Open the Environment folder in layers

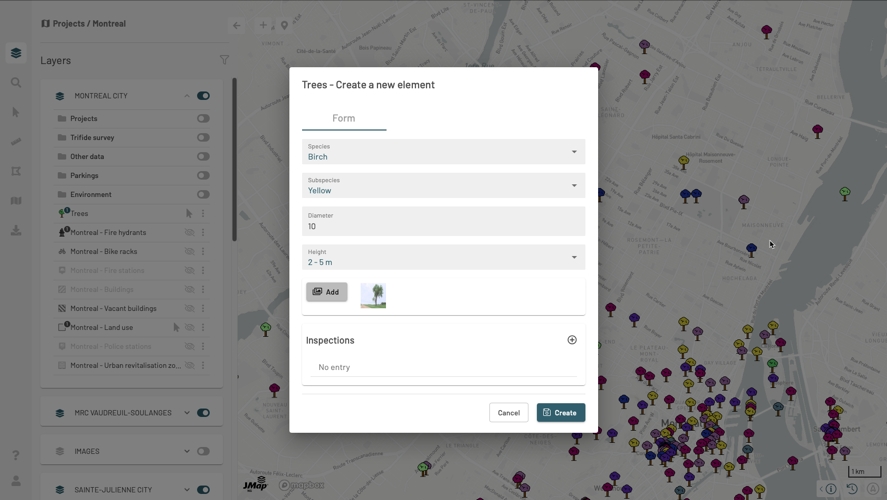pos(91,195)
